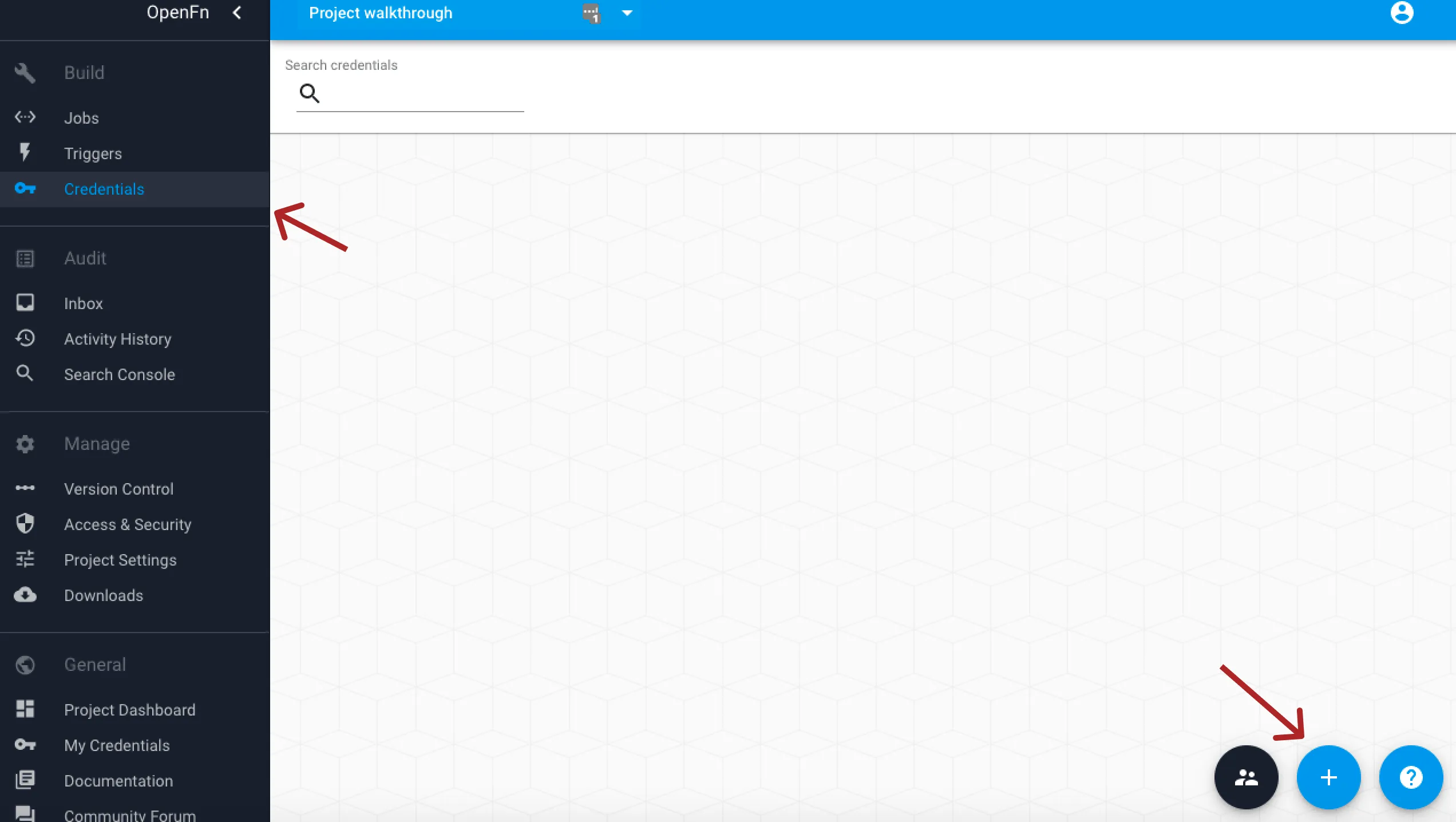1456x822 pixels.
Task: Click the project inbox badge icon
Action: point(591,13)
